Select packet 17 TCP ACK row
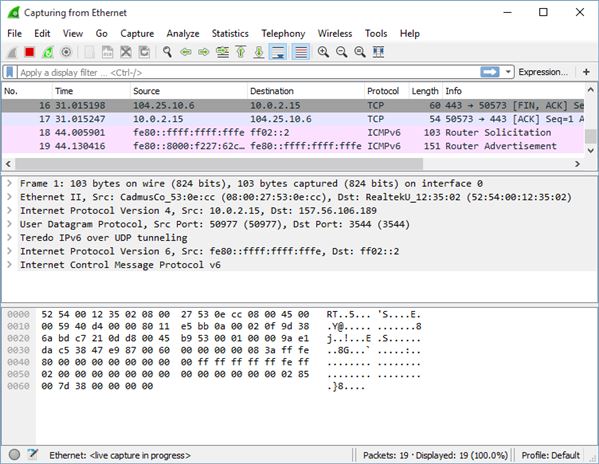The width and height of the screenshot is (599, 464). pyautogui.click(x=293, y=119)
